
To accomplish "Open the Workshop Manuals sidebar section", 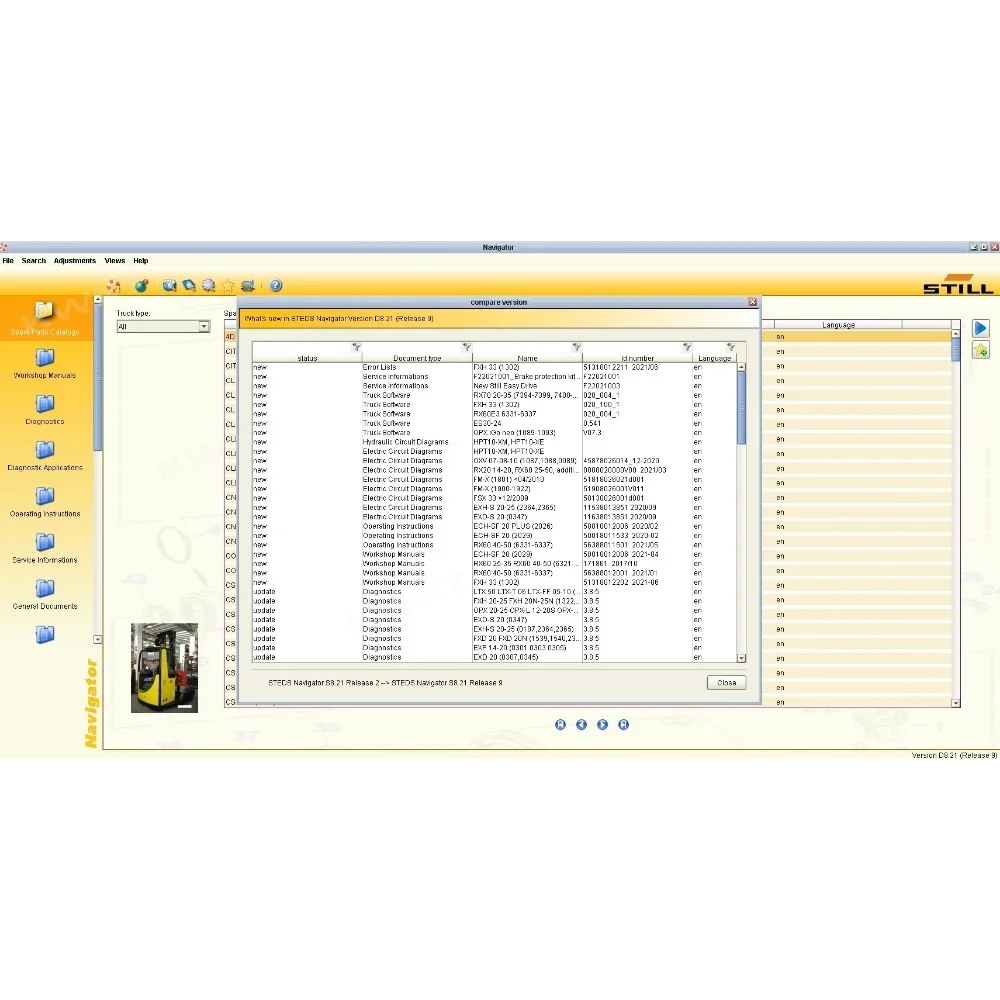I will point(45,364).
